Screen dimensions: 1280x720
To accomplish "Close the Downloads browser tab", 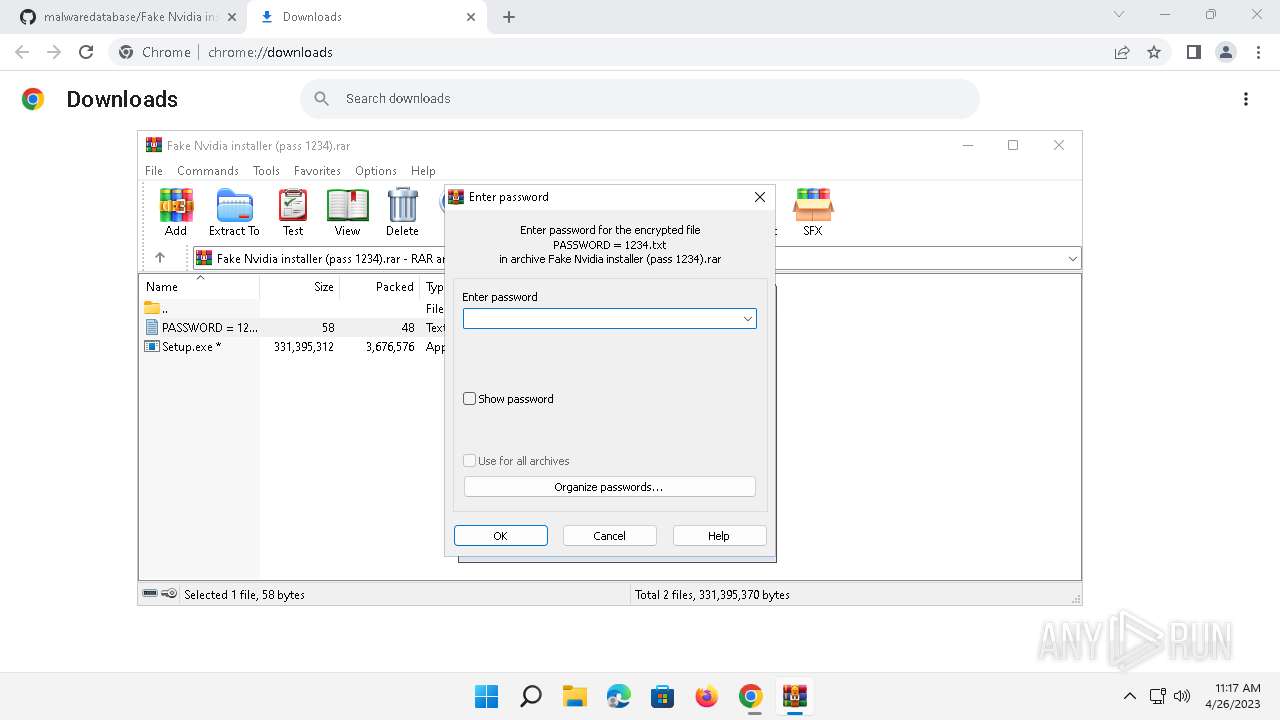I will 471,17.
